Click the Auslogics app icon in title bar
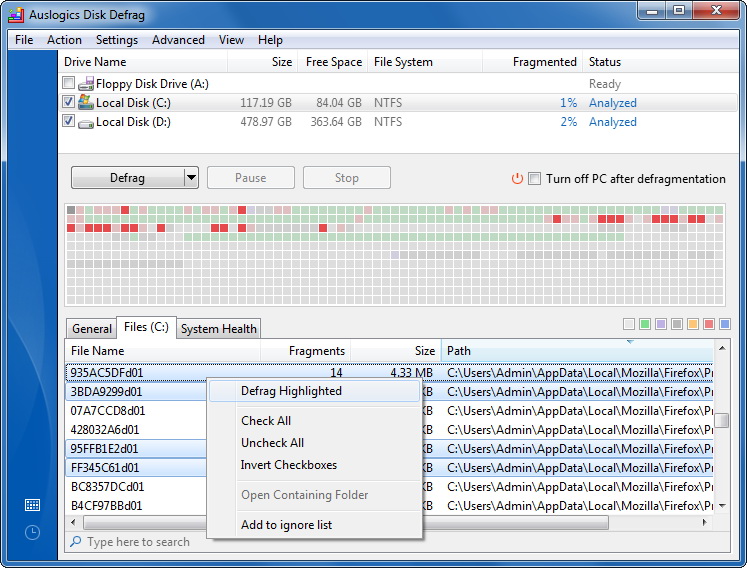The height and width of the screenshot is (568, 747). [x=15, y=14]
